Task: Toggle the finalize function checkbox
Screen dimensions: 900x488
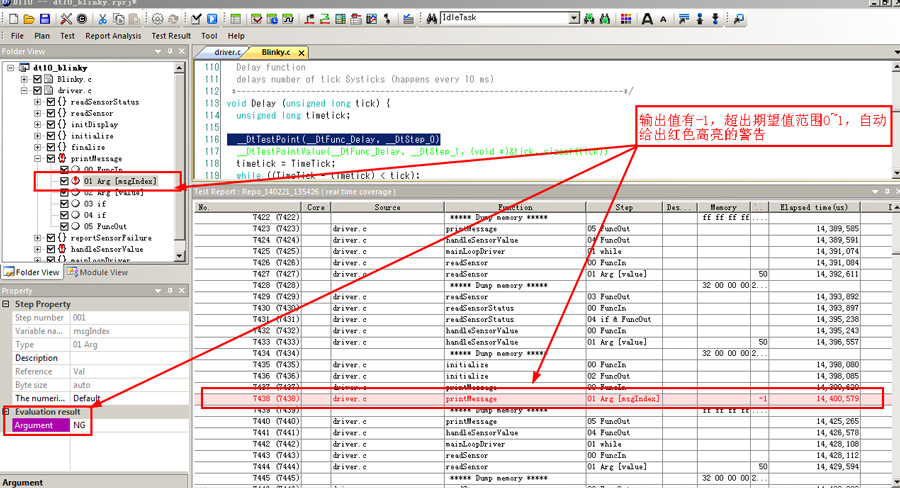Action: pyautogui.click(x=51, y=147)
